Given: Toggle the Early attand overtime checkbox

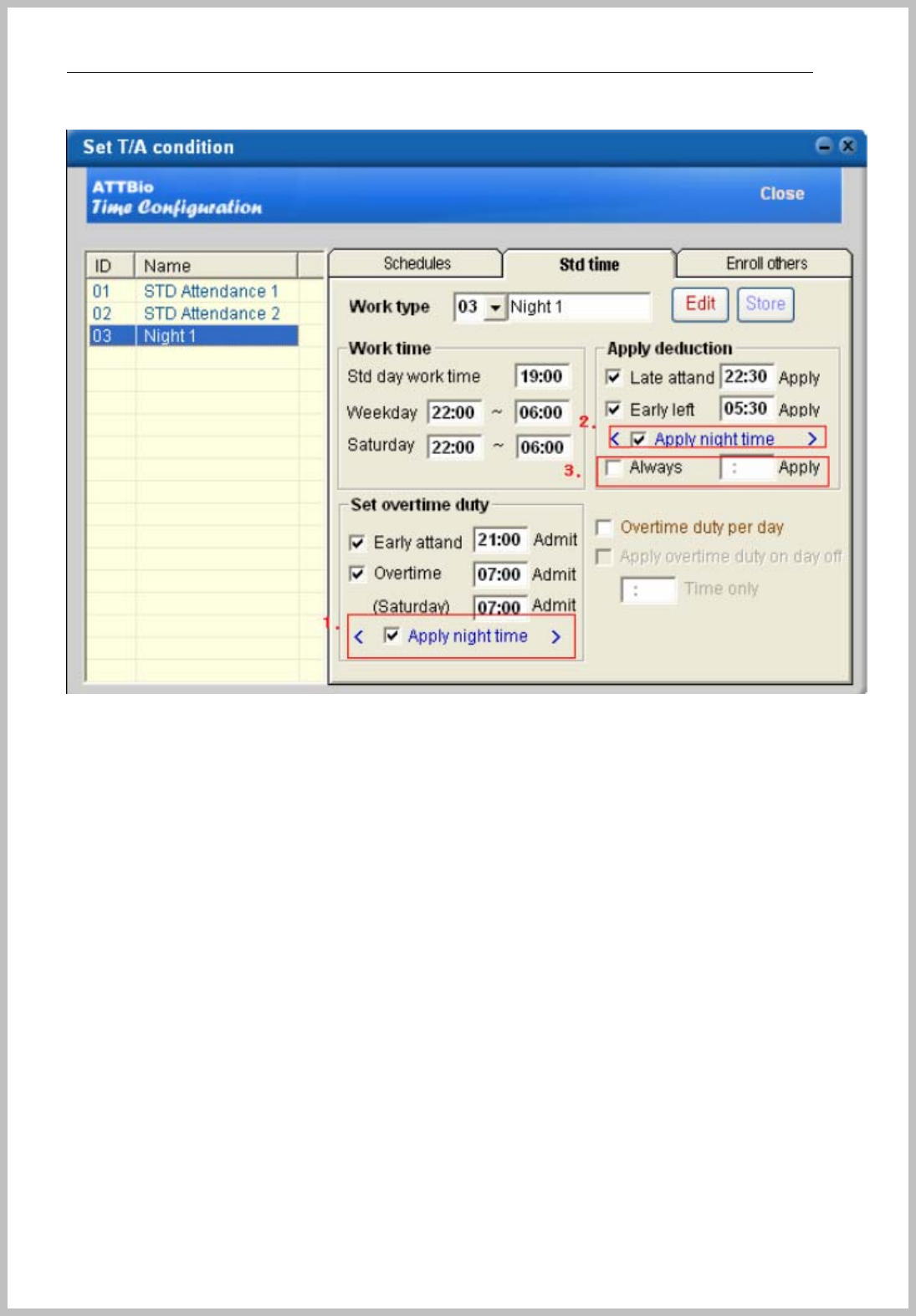Looking at the screenshot, I should click(x=357, y=543).
